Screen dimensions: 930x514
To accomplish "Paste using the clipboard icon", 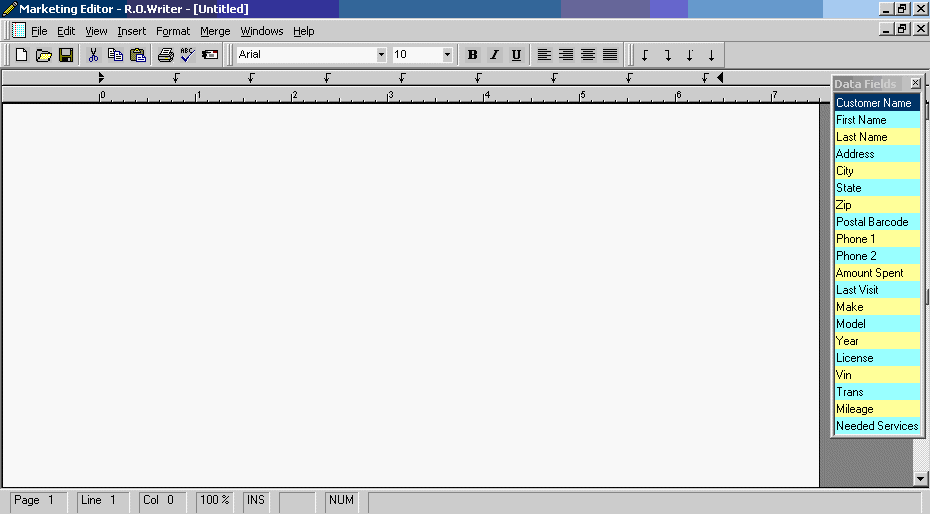I will [138, 55].
